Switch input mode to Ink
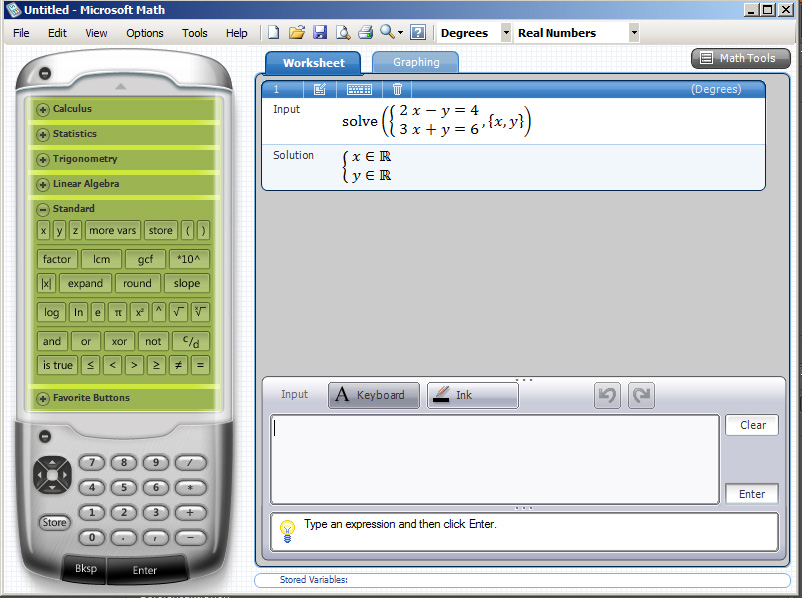 coord(473,395)
